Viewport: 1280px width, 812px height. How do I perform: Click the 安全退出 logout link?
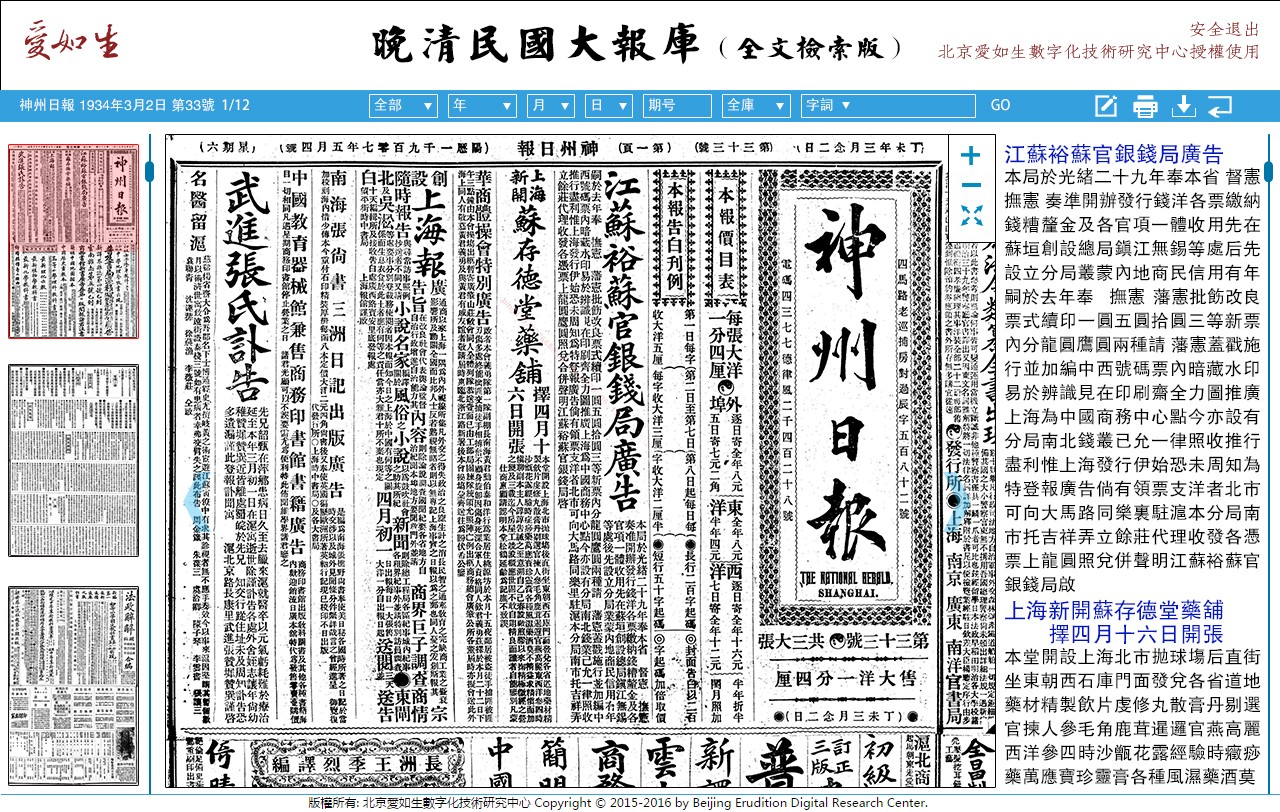pyautogui.click(x=1224, y=30)
